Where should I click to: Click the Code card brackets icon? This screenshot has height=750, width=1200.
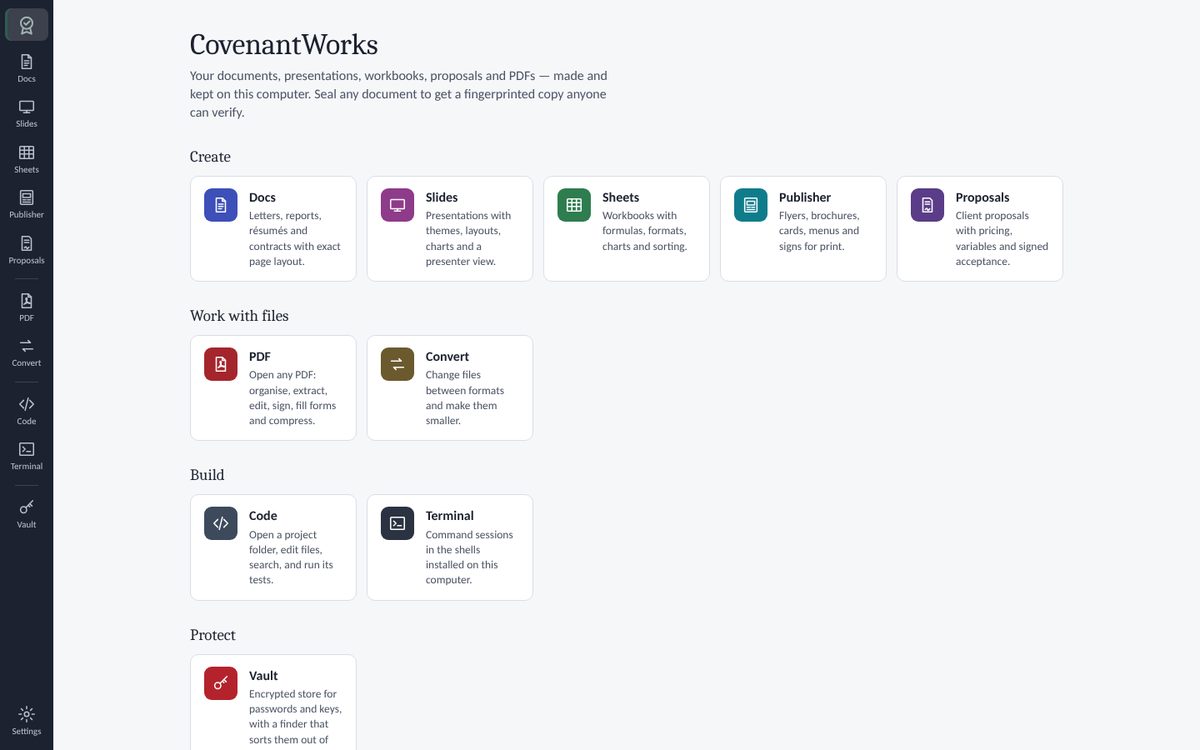point(221,523)
